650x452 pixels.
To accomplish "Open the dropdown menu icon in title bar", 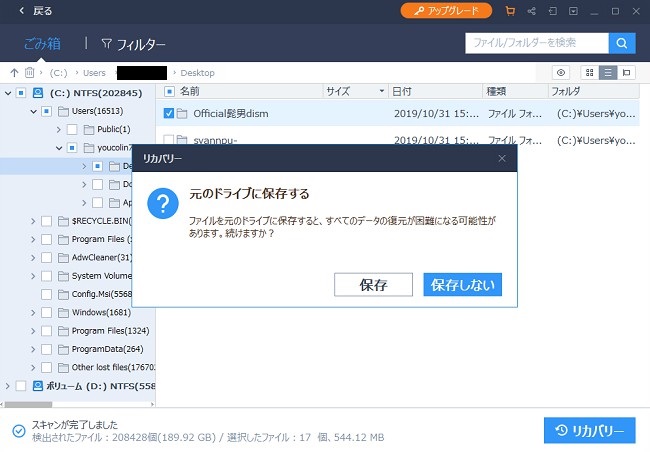I will tap(573, 11).
